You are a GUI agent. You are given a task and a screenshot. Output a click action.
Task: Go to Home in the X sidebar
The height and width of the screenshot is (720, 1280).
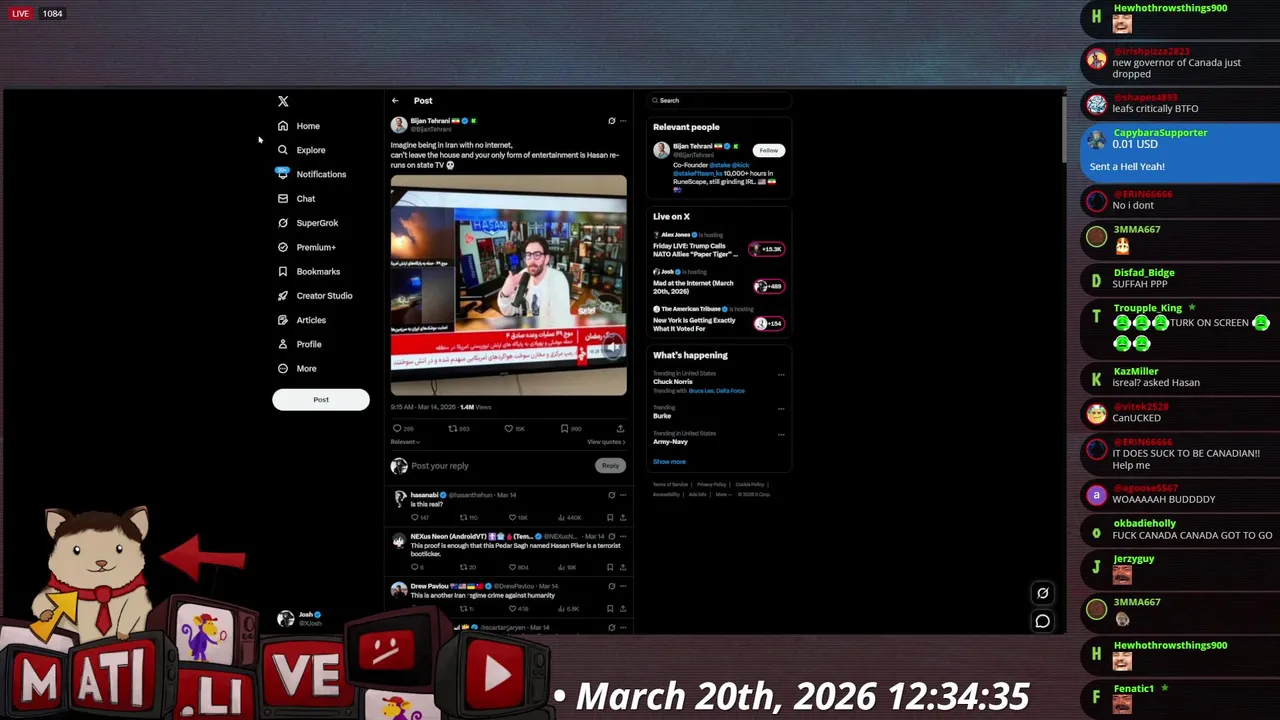click(x=299, y=126)
